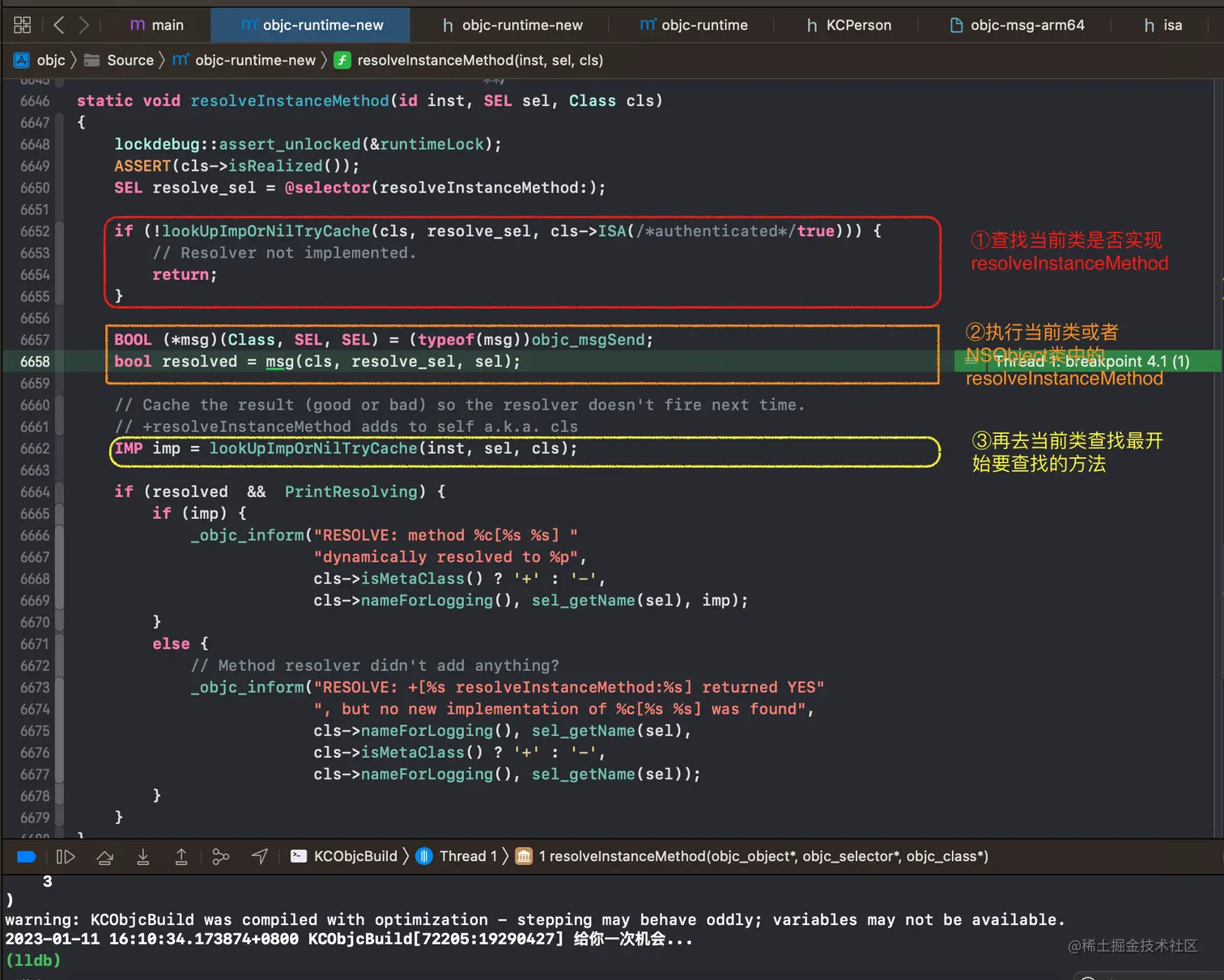Viewport: 1224px width, 980px height.
Task: Choose the KCObjBuild process in debug bar
Action: click(344, 856)
